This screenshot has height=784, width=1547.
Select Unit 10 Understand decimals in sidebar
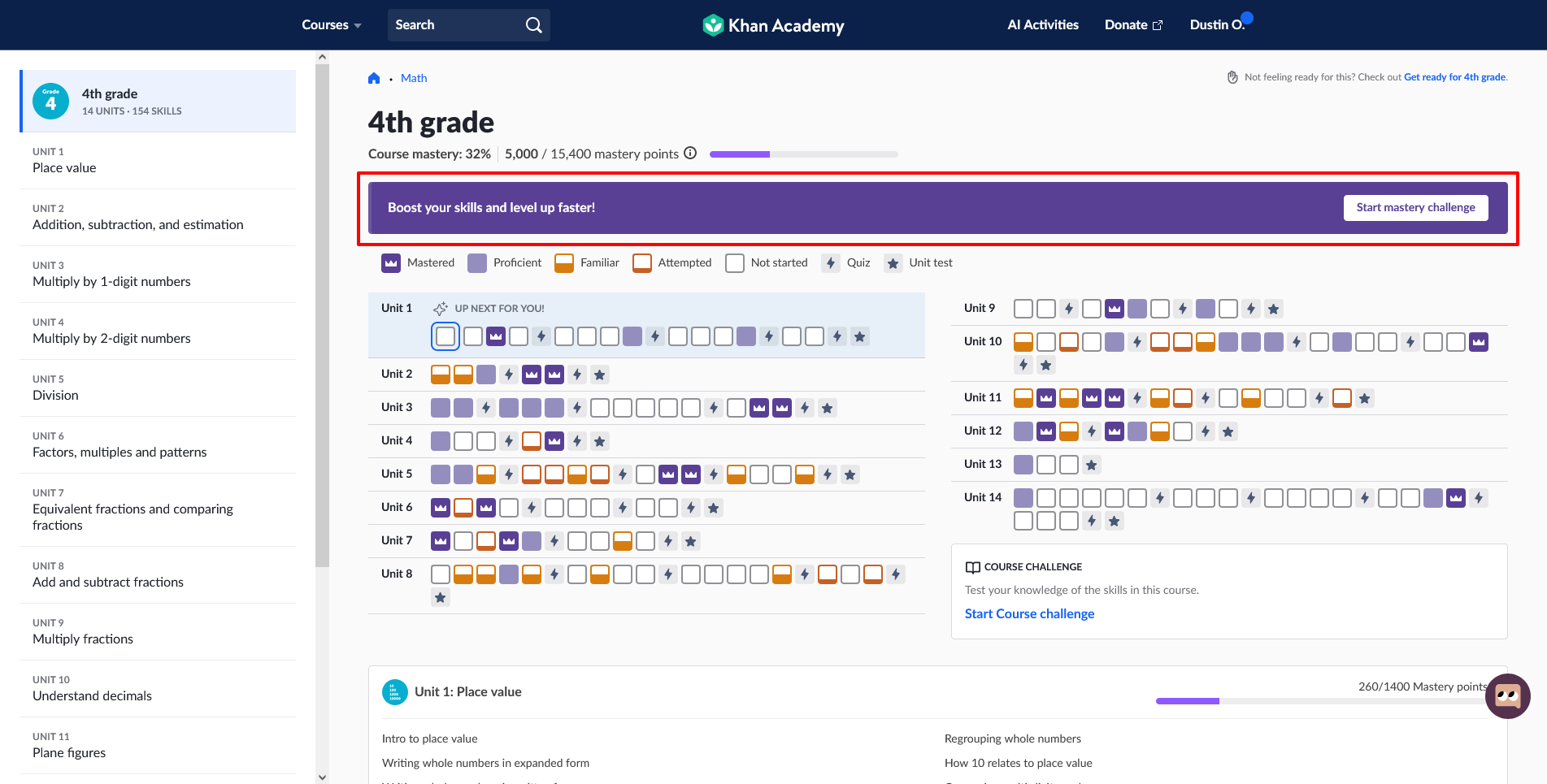(x=157, y=689)
